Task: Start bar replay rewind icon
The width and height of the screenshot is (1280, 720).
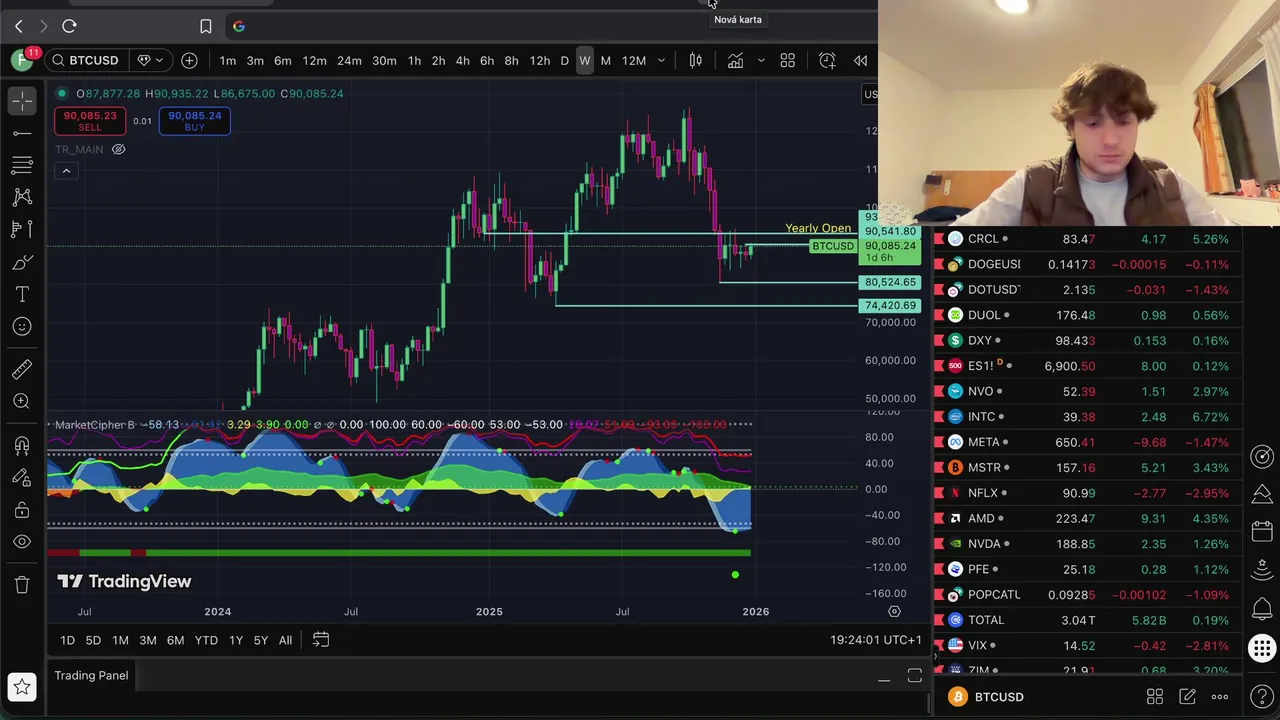Action: pyautogui.click(x=860, y=61)
